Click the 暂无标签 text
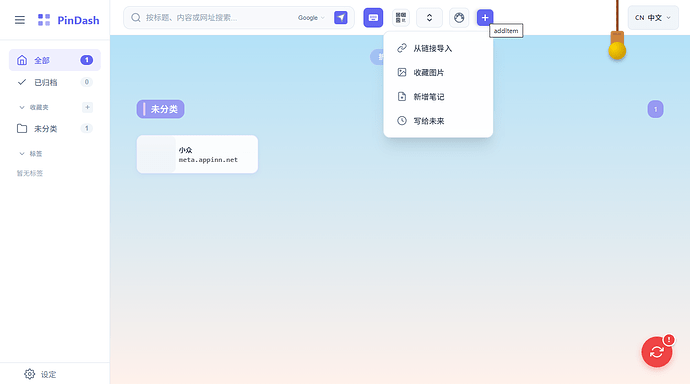This screenshot has width=690, height=384. (x=30, y=173)
